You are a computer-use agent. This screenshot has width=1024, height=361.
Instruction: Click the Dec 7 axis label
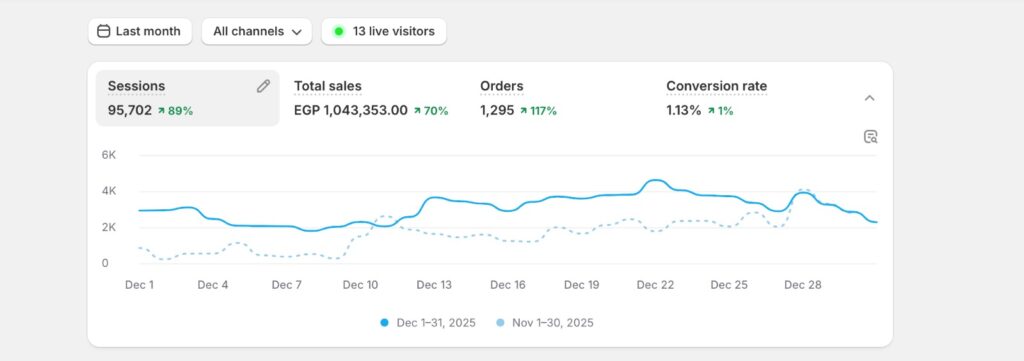pos(287,285)
